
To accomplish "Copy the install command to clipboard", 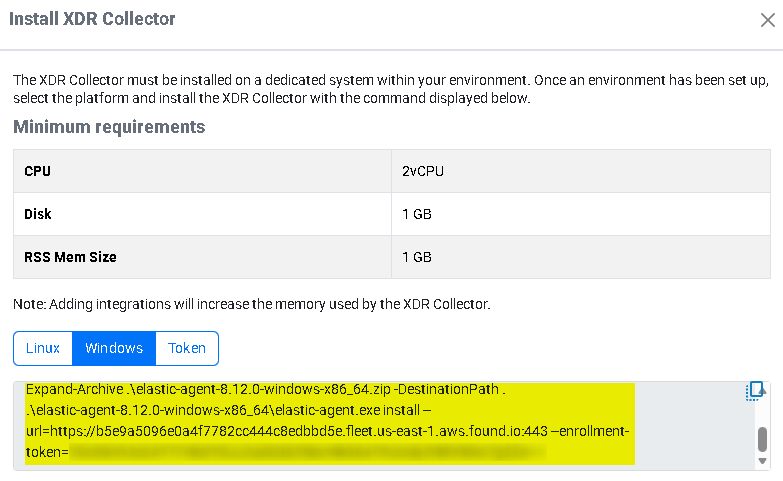I will (755, 391).
